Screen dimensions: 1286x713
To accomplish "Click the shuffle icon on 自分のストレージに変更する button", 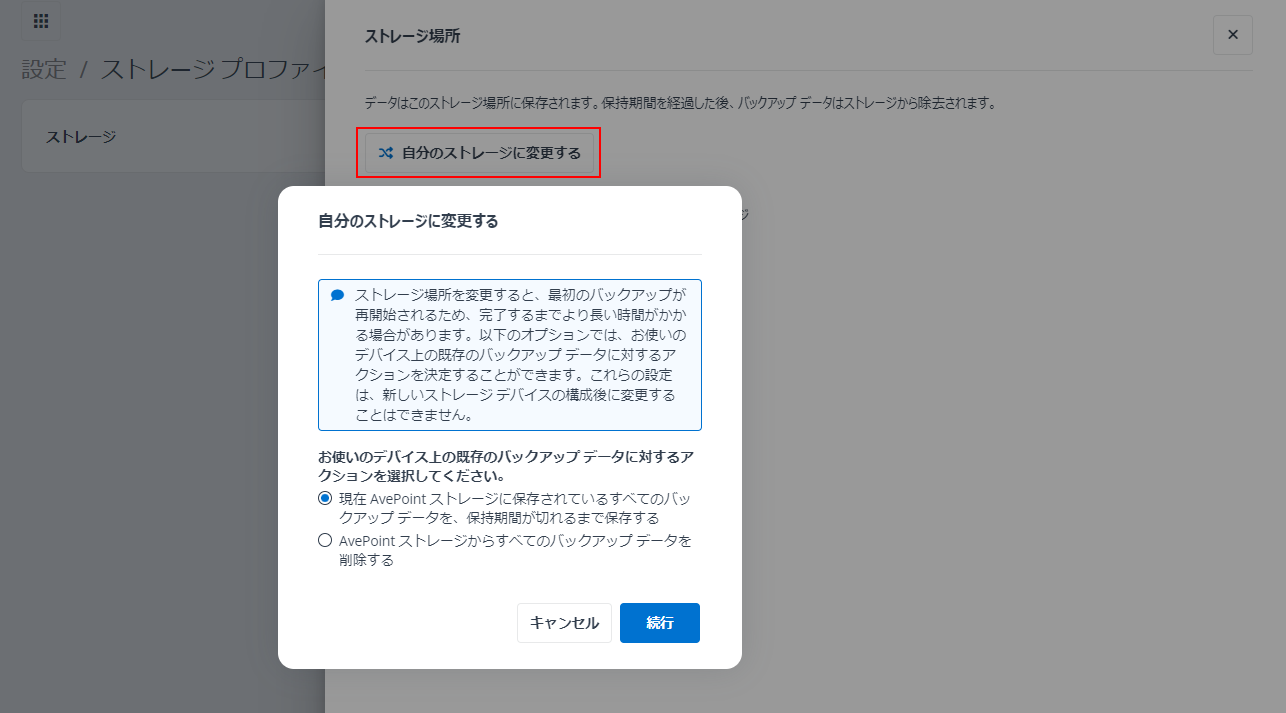I will point(386,153).
